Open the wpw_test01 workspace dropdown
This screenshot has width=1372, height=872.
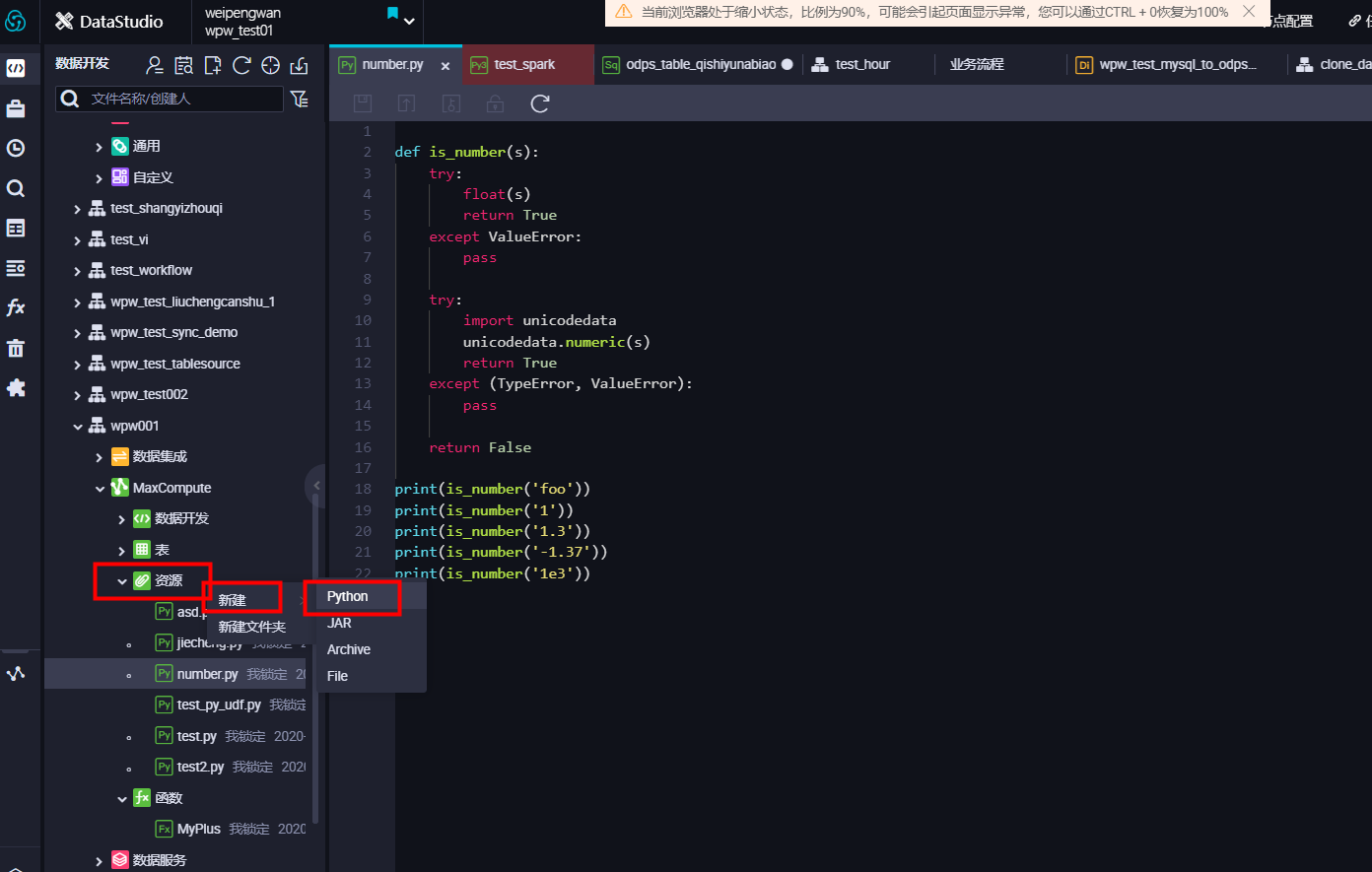(x=409, y=21)
